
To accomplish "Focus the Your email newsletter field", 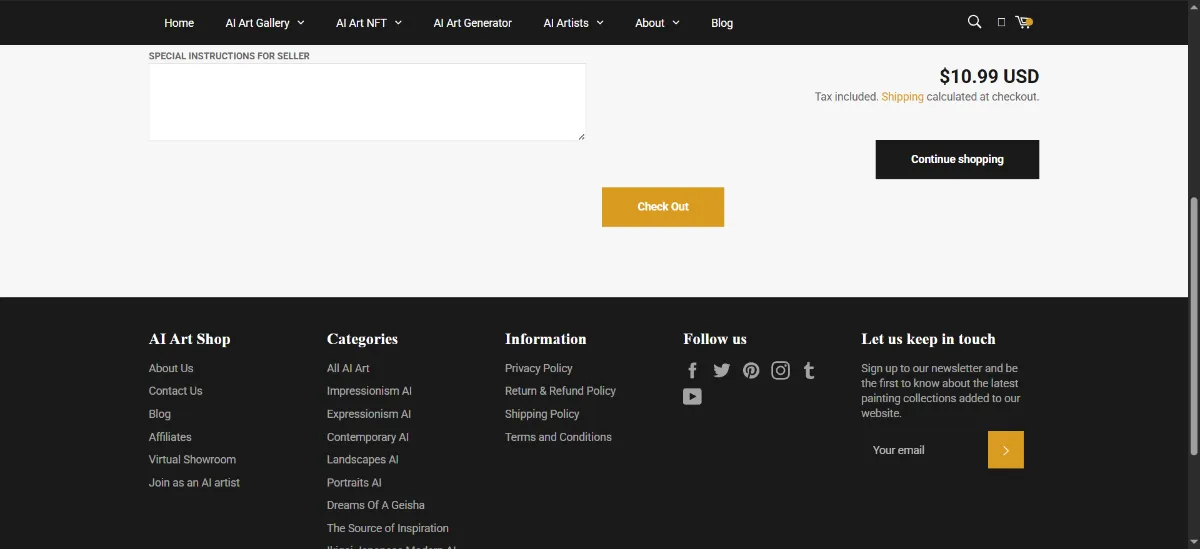I will pos(924,450).
